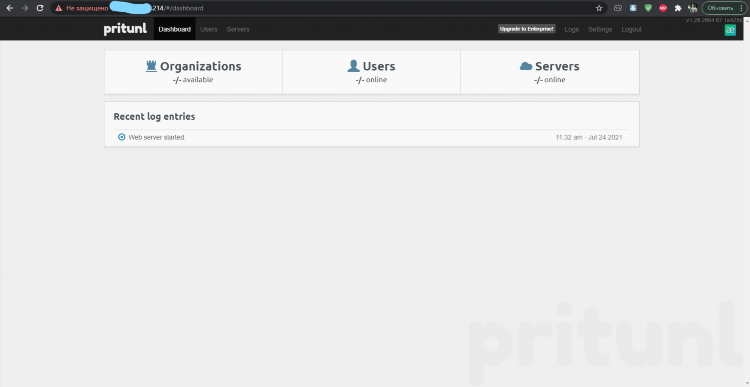This screenshot has height=387, width=750.
Task: Open the blue download extension icon
Action: coord(633,8)
